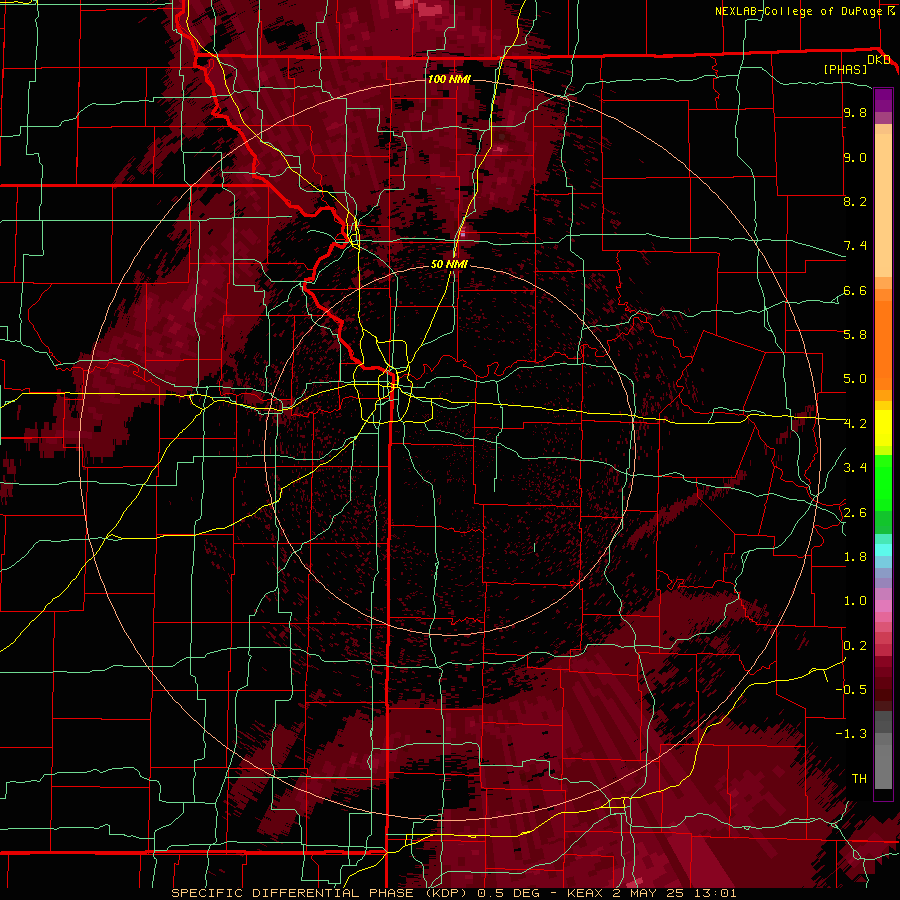Pick the bright green segment of the color bar

(883, 482)
